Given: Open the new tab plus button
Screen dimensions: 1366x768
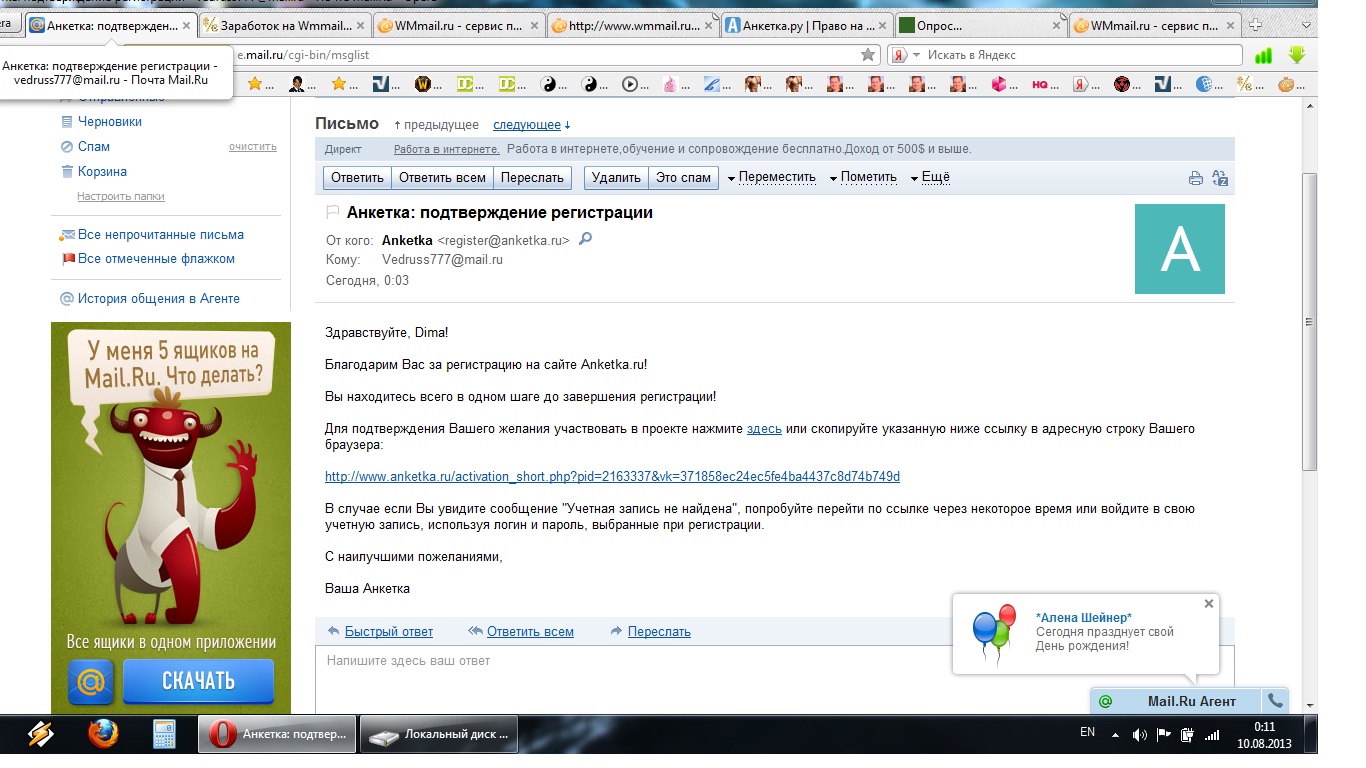Looking at the screenshot, I should click(x=1257, y=25).
